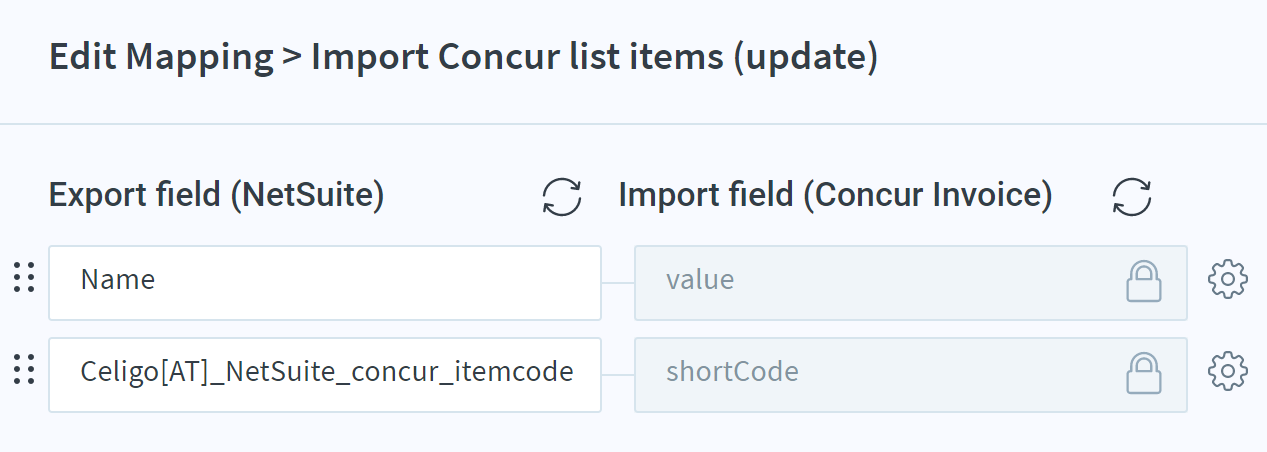The height and width of the screenshot is (452, 1267).
Task: Open settings gear for the shortCode mapping
Action: (1228, 372)
